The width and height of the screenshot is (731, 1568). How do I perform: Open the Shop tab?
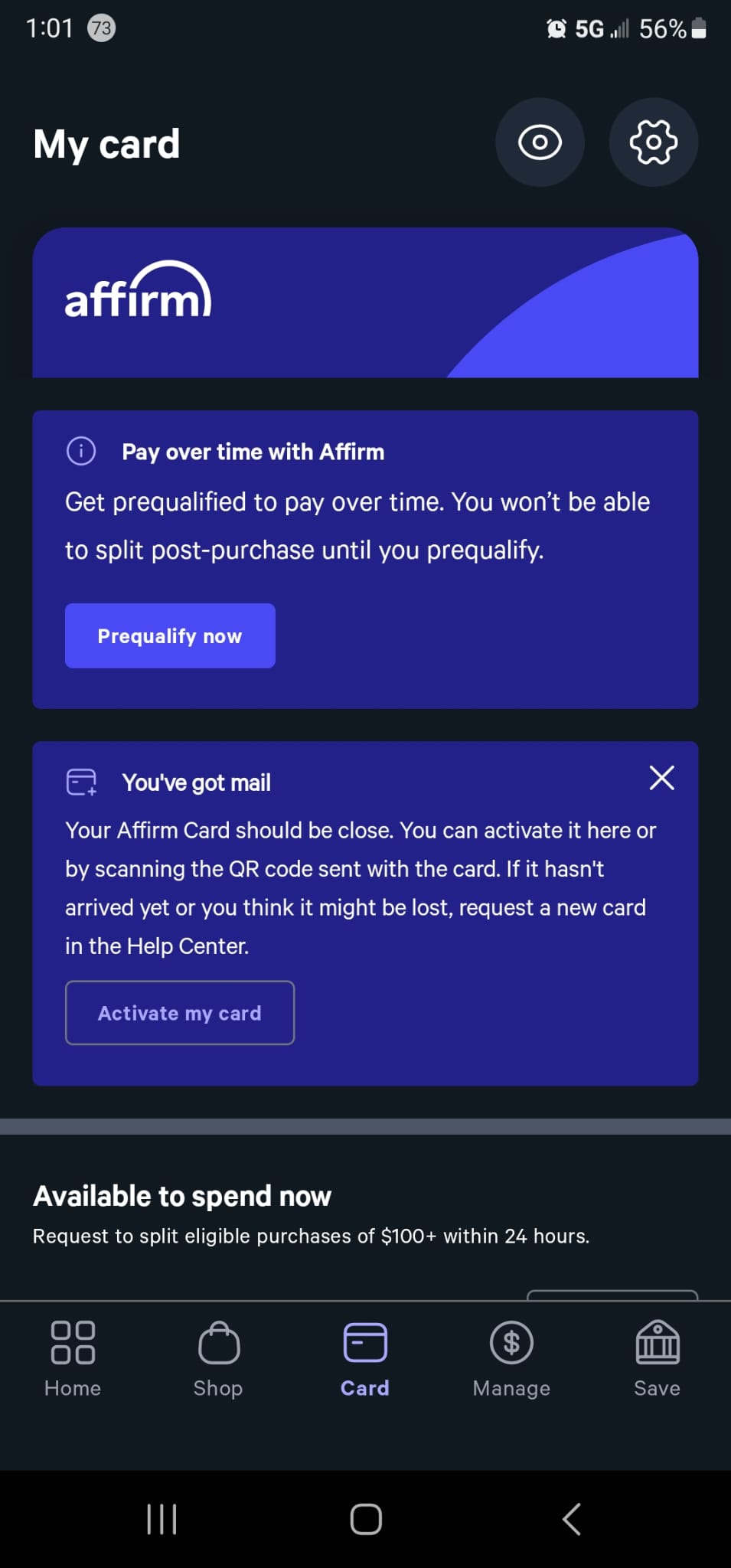(218, 1358)
